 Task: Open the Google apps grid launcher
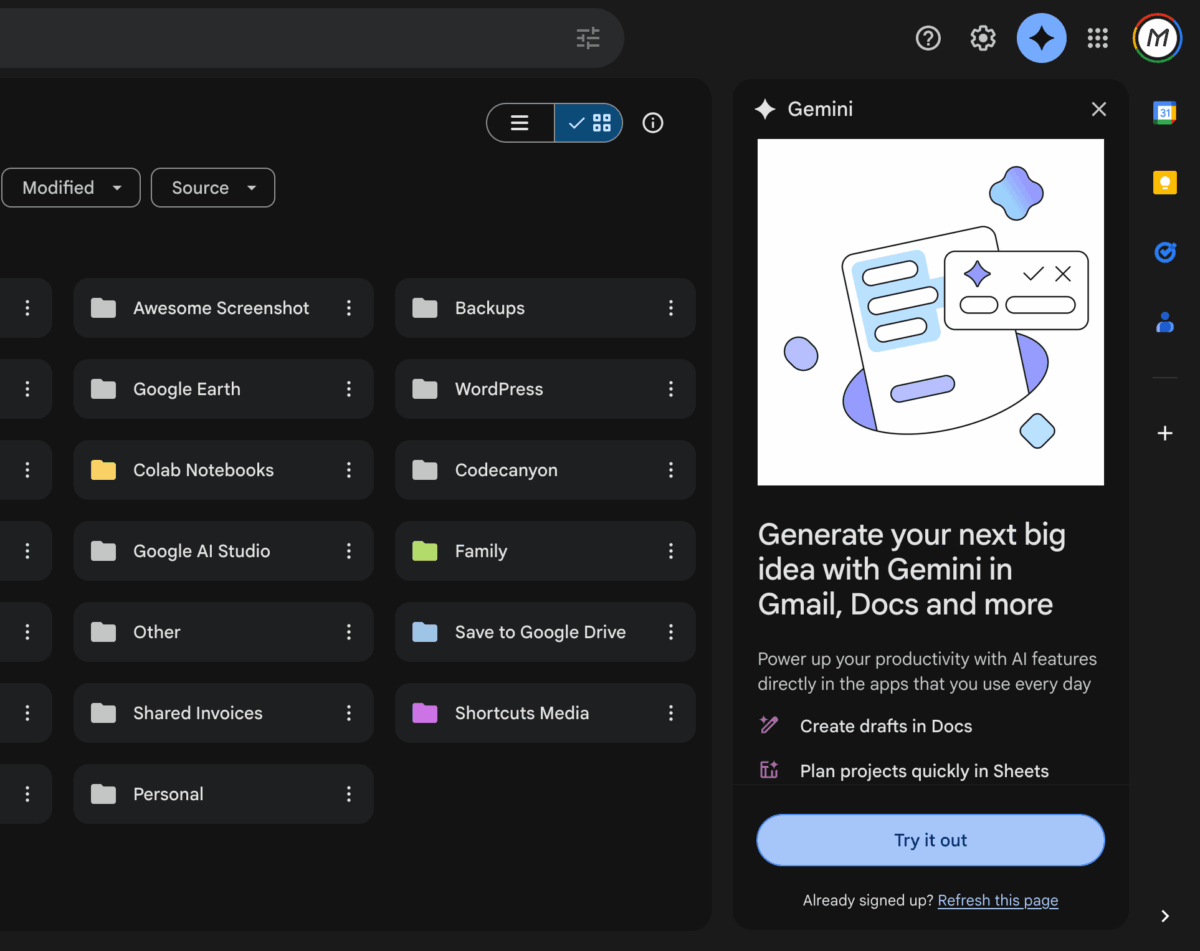click(1098, 38)
